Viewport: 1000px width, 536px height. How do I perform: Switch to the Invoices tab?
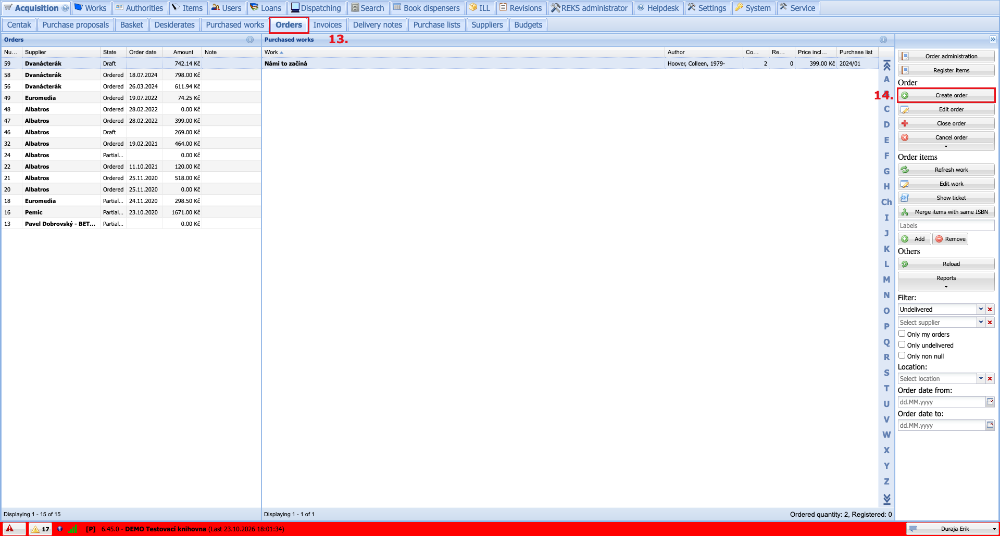pyautogui.click(x=328, y=25)
